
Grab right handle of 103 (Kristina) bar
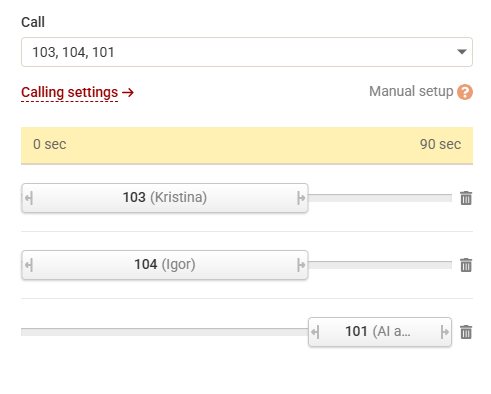[x=301, y=199]
